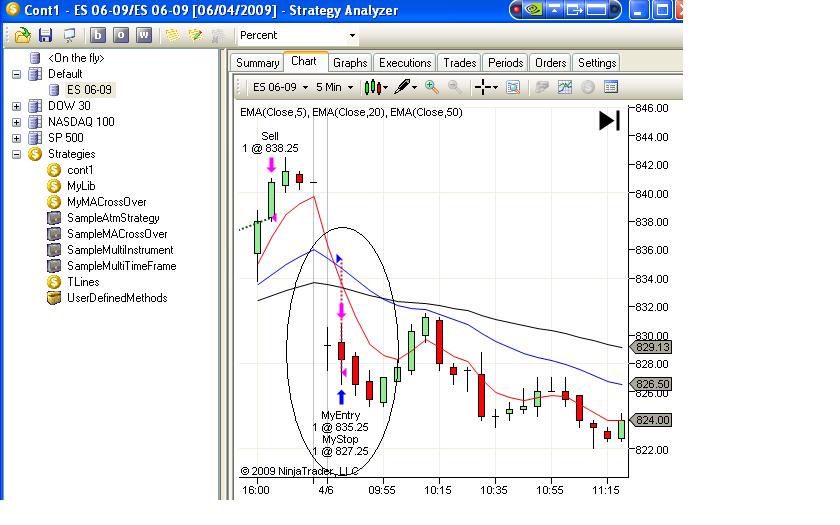840x525 pixels.
Task: Collapse the Default instrument list
Action: coord(17,74)
